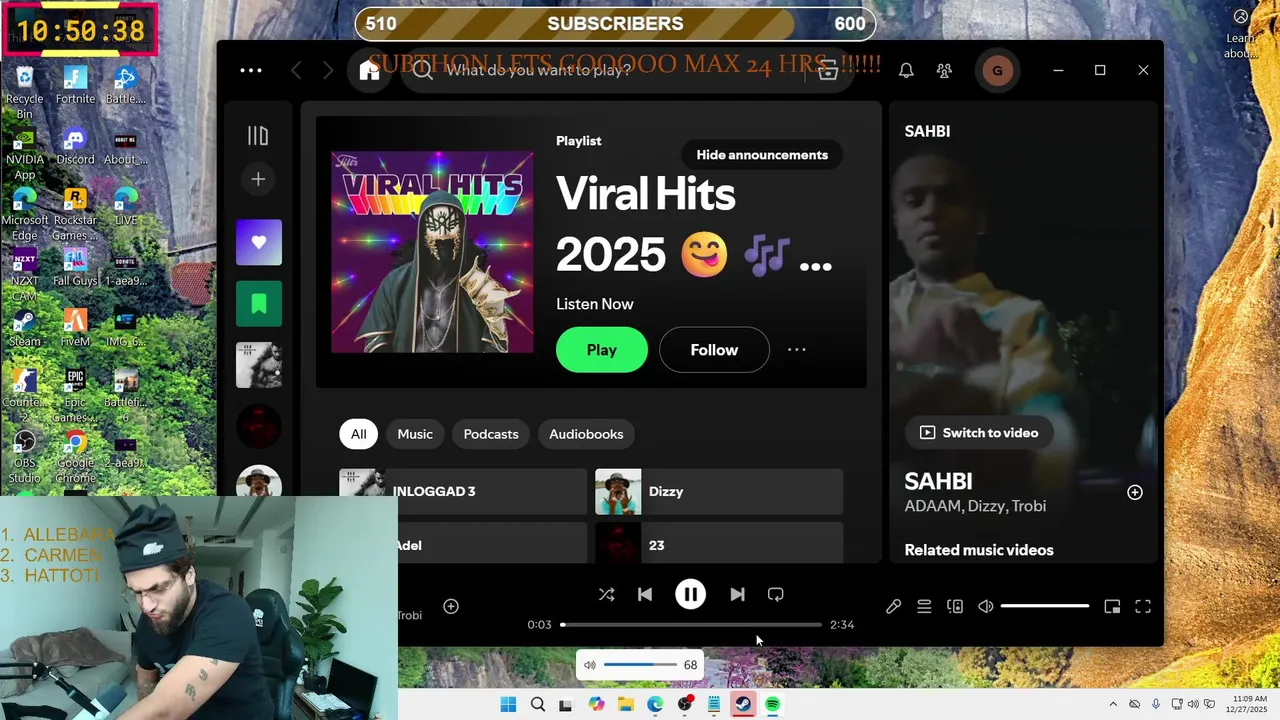
Task: Open Steam desktop shortcut
Action: click(24, 327)
